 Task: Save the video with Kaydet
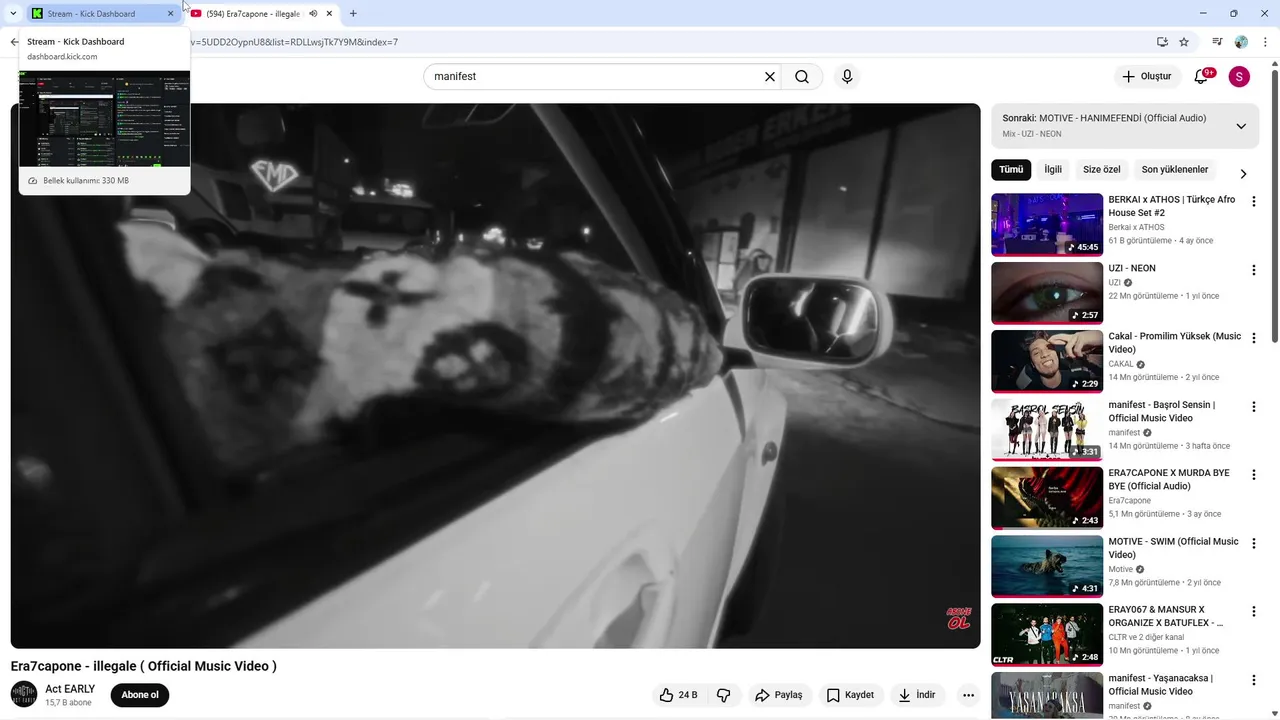coord(851,695)
